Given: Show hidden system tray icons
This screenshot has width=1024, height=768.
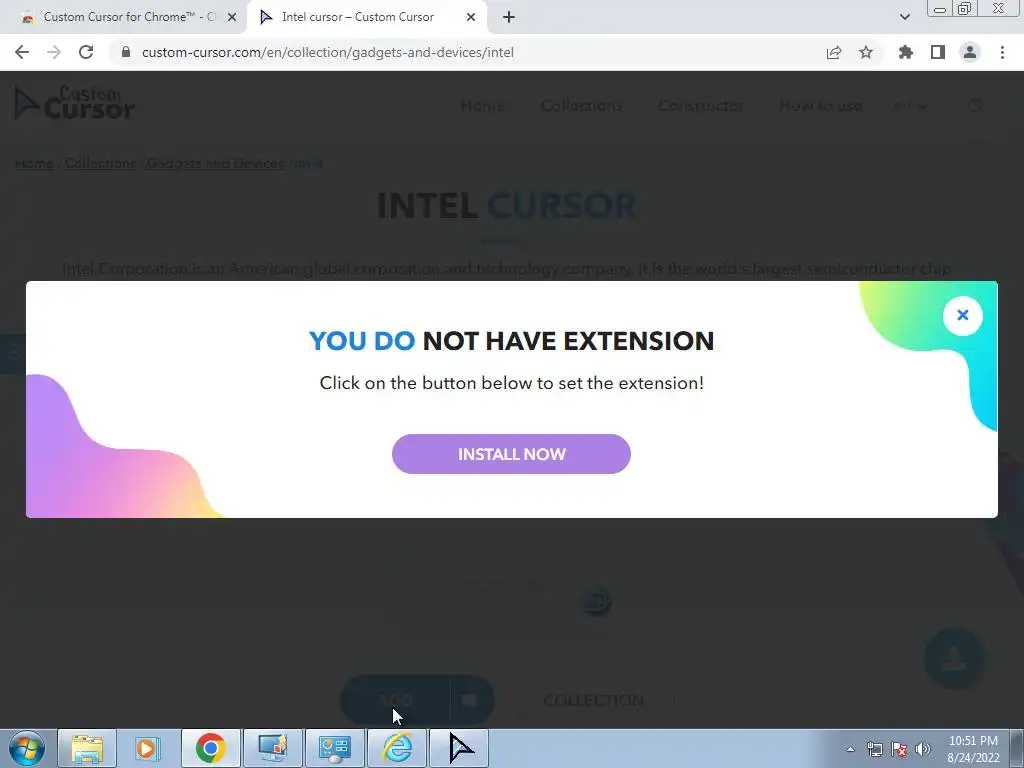Looking at the screenshot, I should coord(850,749).
